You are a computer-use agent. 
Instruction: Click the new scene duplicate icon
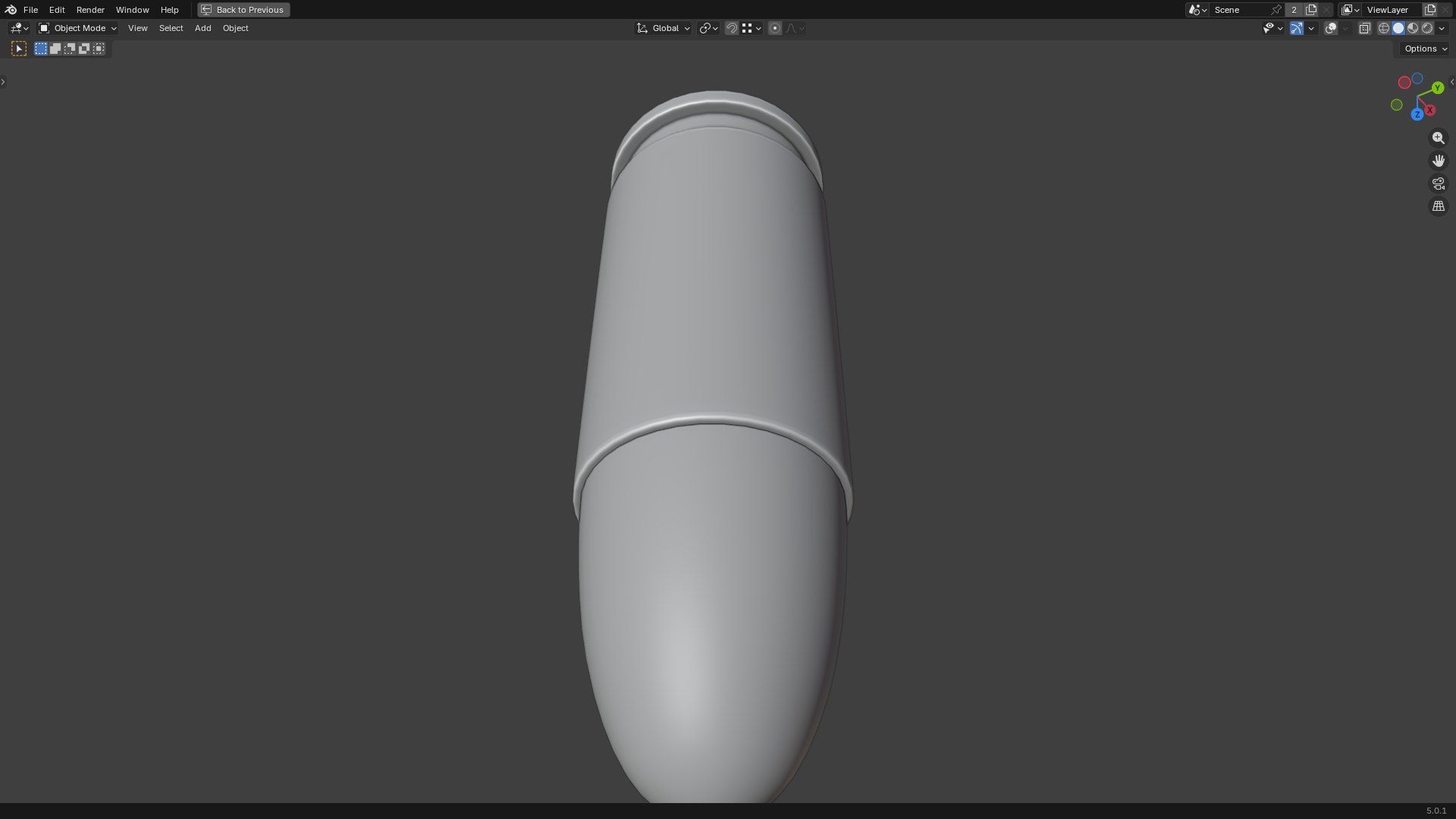pos(1311,10)
